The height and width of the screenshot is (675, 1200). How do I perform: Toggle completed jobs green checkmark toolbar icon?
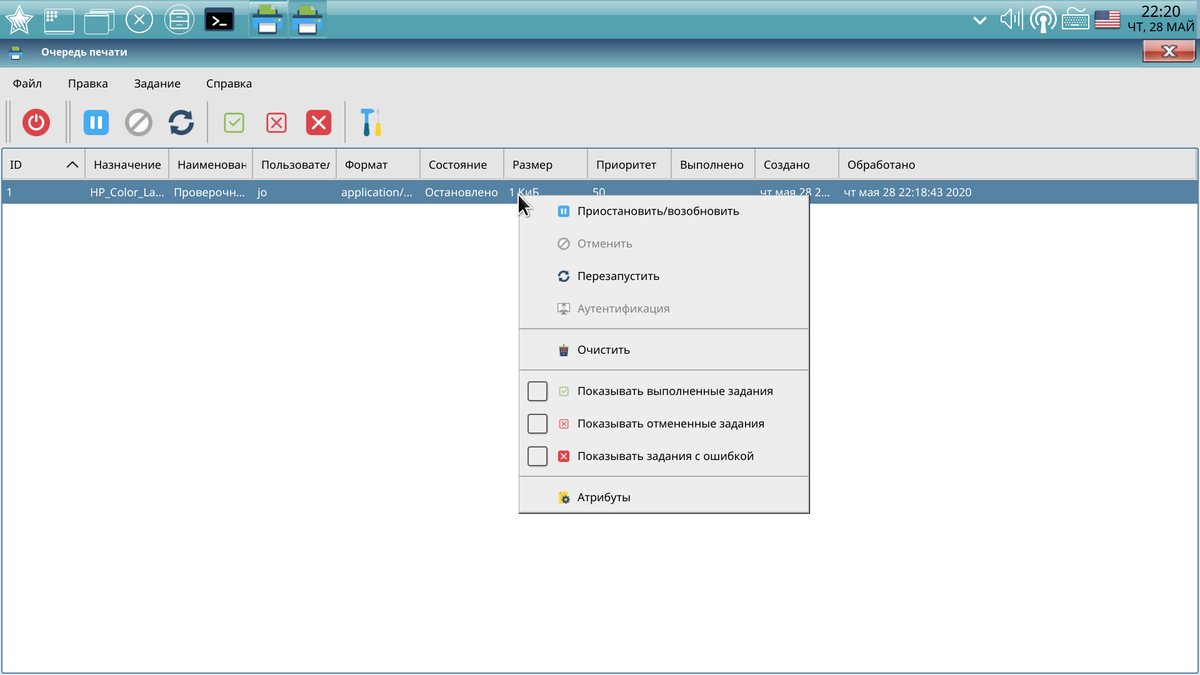click(234, 123)
